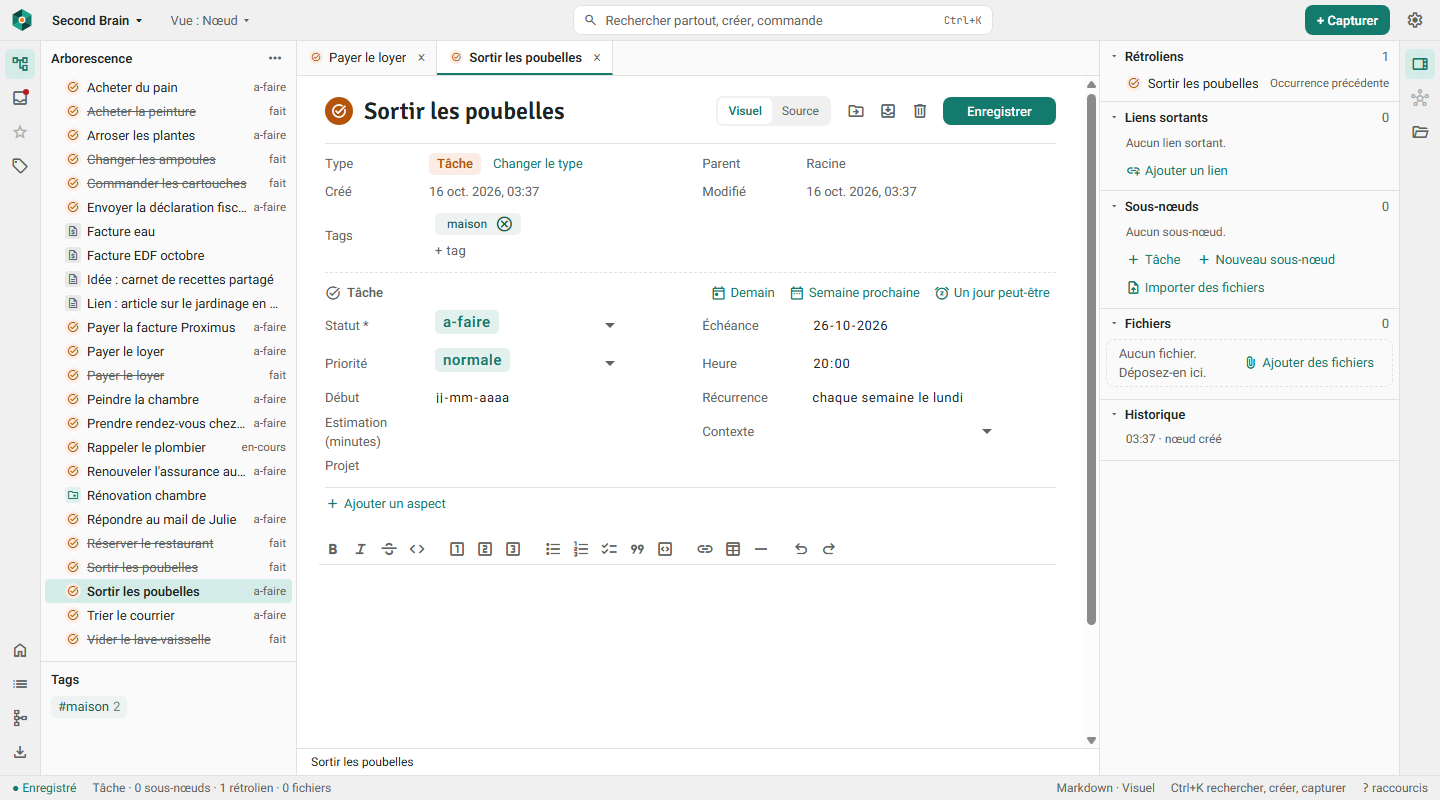Viewport: 1440px width, 800px height.
Task: Filter by #maison tag chip
Action: (x=89, y=707)
